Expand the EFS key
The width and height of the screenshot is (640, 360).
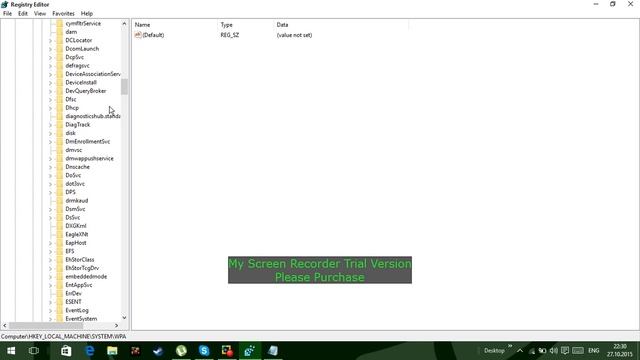(51, 251)
